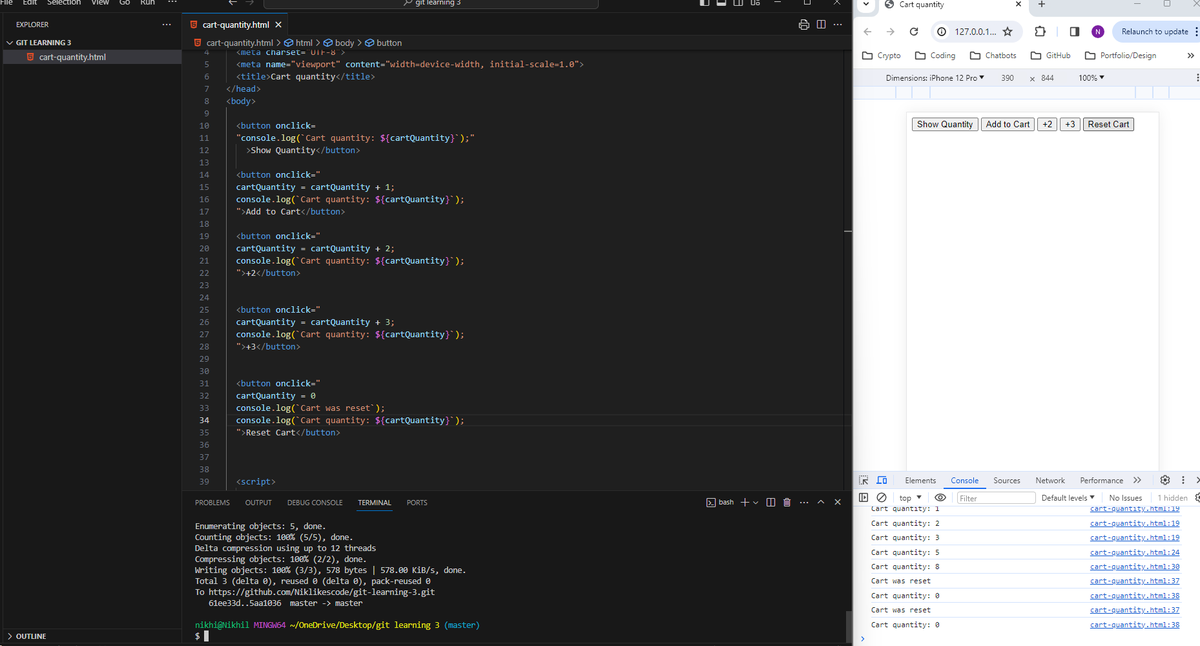Toggle device toolbar in DevTools
Screen dimensions: 1200x646
(882, 481)
